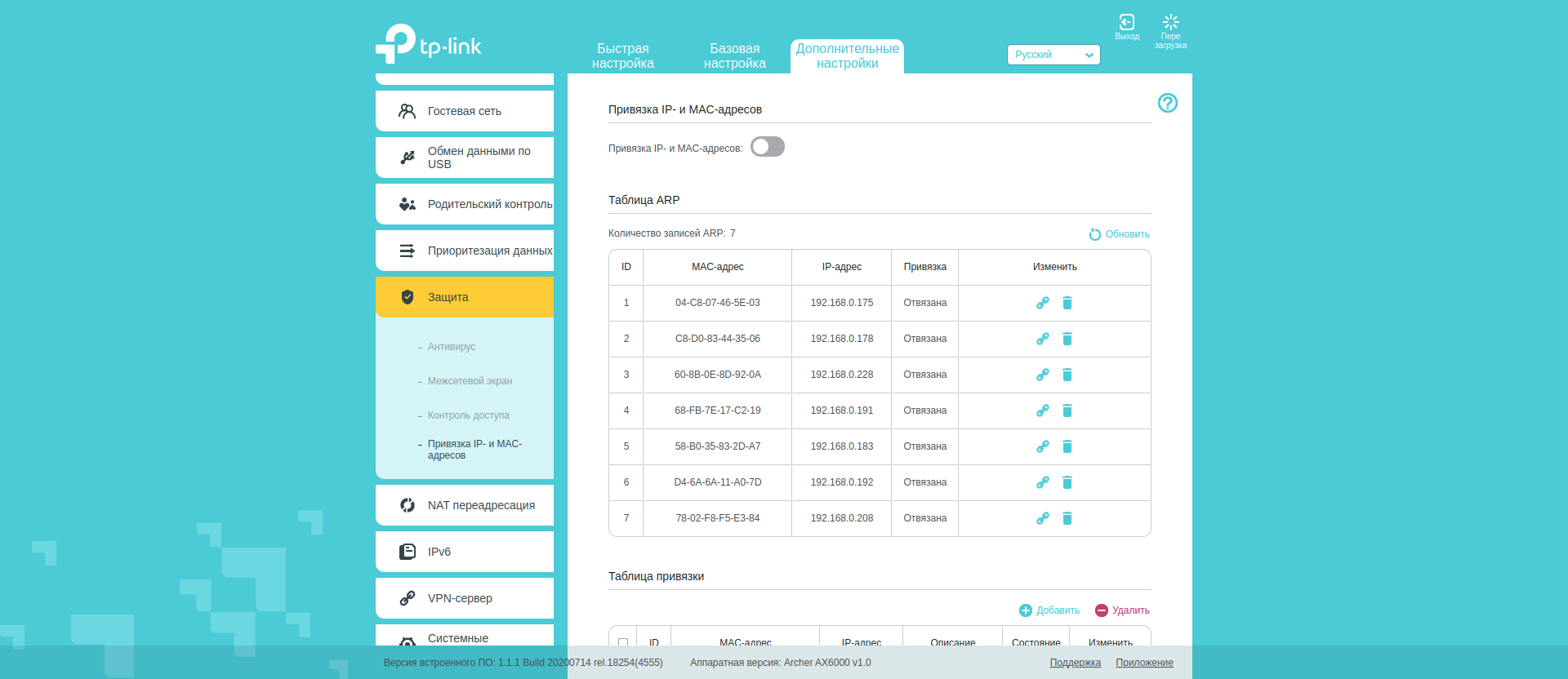Click the help question mark icon
This screenshot has height=679, width=1568.
[x=1167, y=103]
